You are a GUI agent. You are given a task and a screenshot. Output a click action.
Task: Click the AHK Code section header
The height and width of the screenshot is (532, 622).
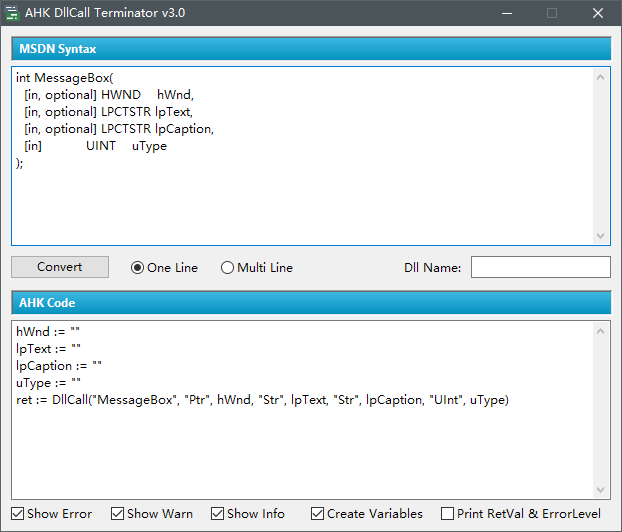point(311,303)
